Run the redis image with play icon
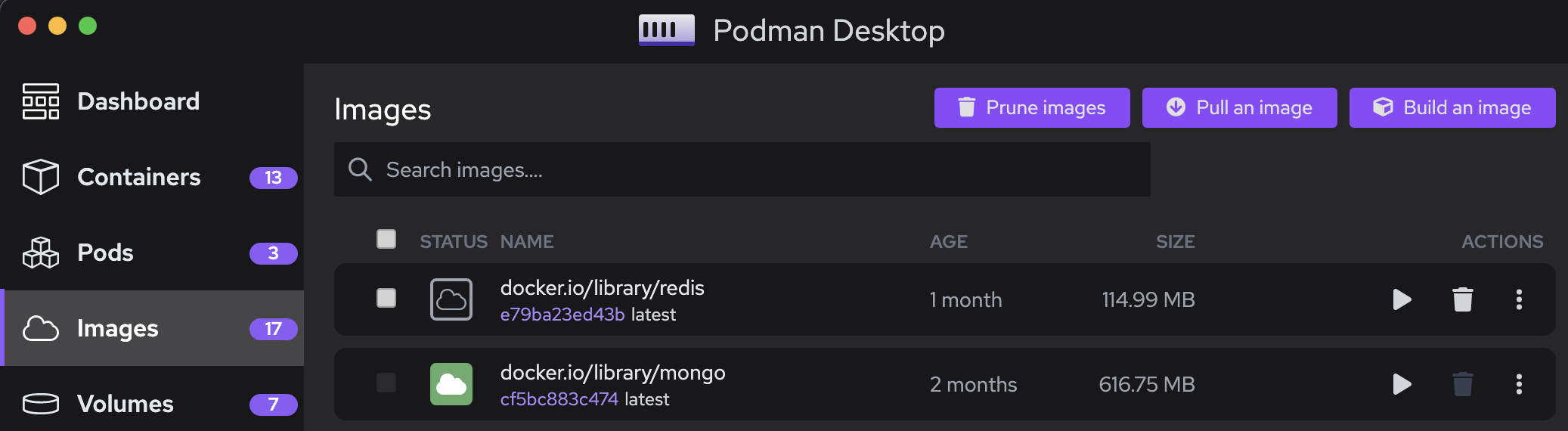 pyautogui.click(x=1402, y=299)
